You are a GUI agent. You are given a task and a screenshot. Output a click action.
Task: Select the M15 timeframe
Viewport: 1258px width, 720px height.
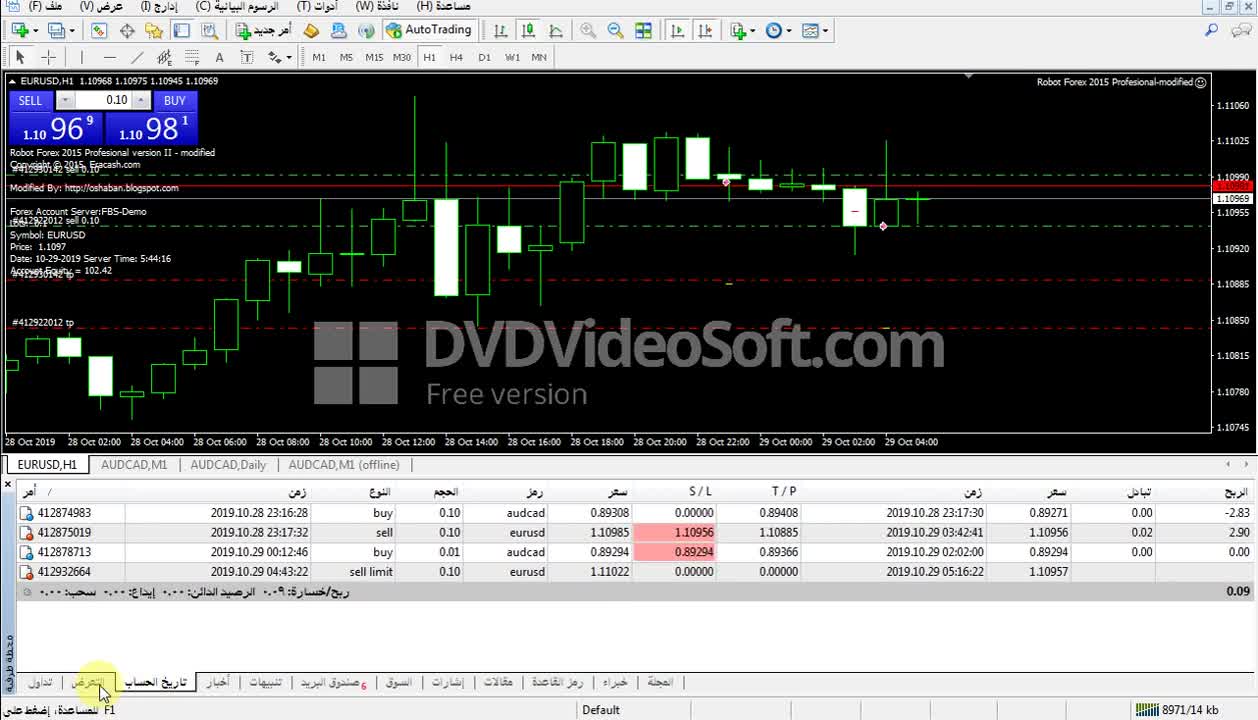point(374,57)
